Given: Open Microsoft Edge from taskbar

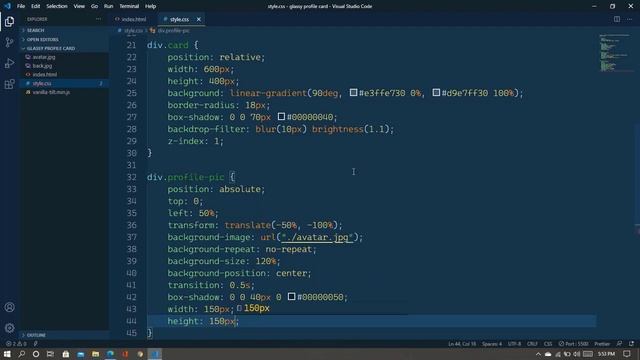Looking at the screenshot, I should [110, 354].
